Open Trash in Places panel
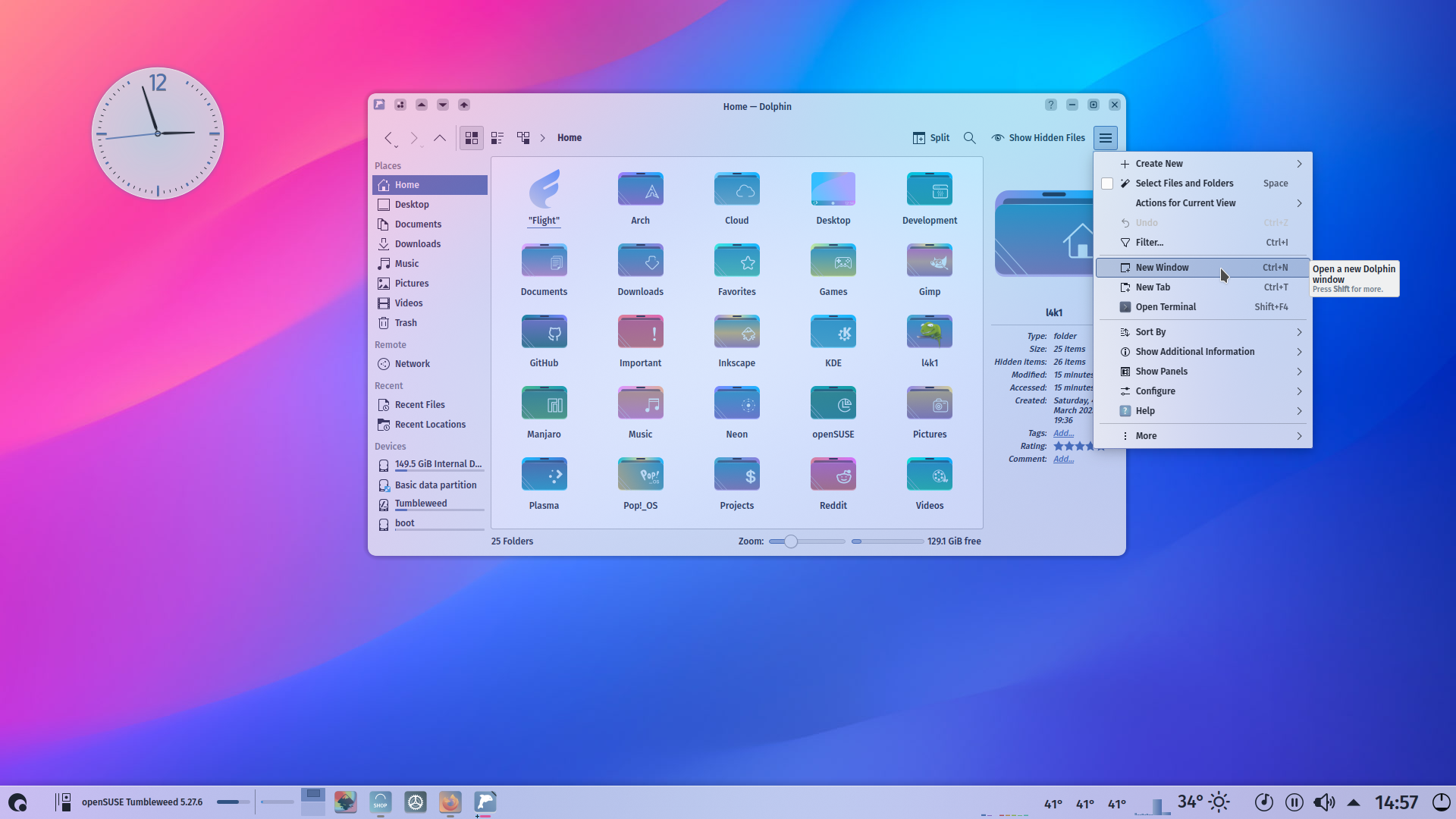Screen dimensions: 1456x819 point(430,323)
